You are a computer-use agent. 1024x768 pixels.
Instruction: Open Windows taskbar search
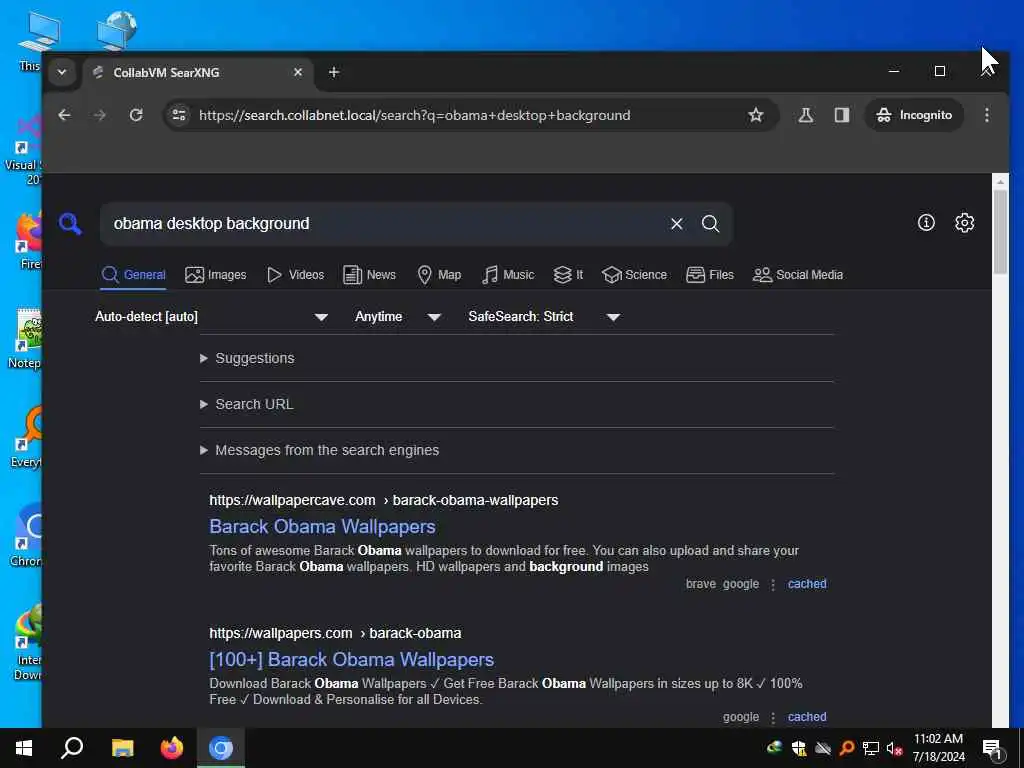[x=72, y=748]
